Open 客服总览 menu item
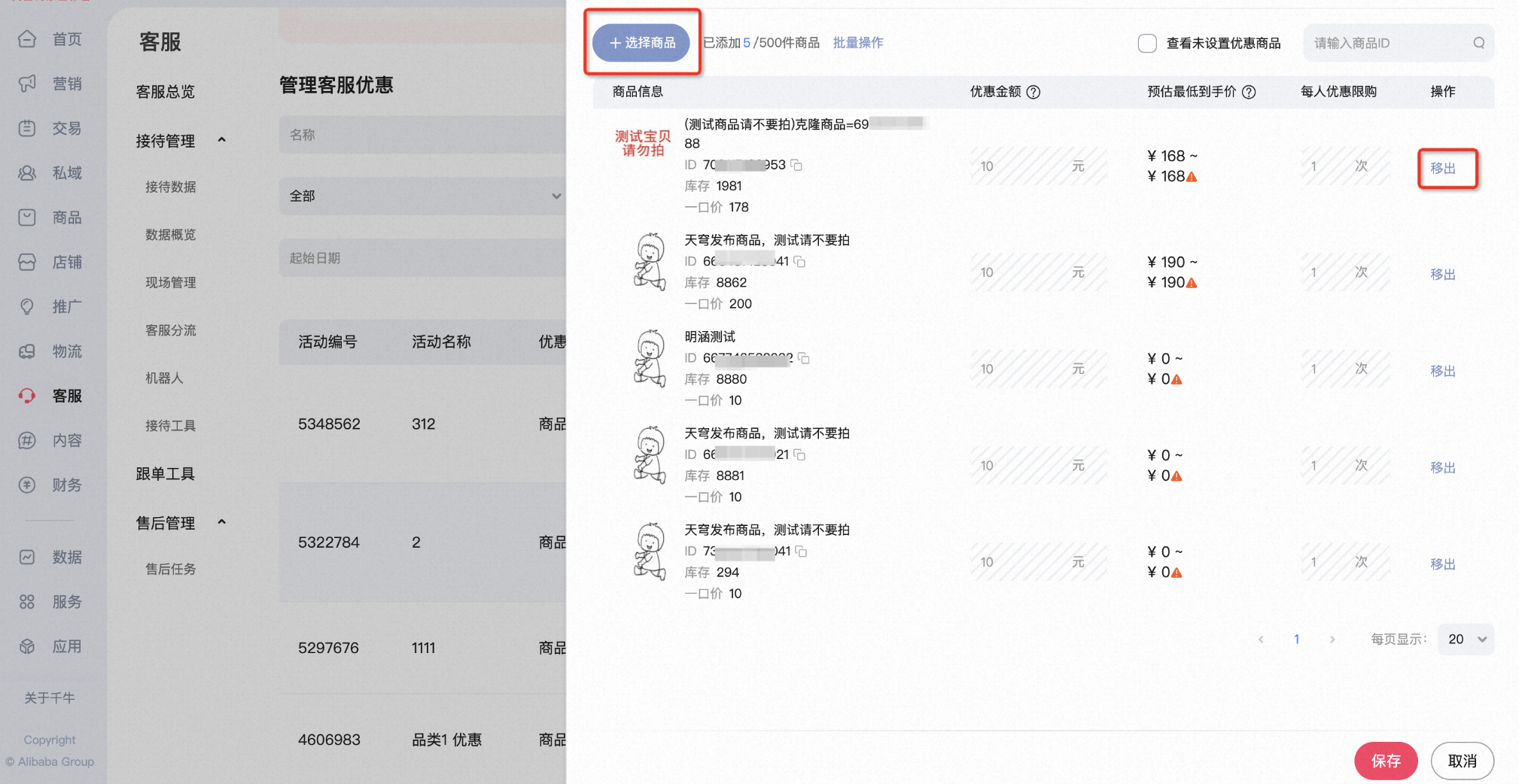This screenshot has width=1519, height=784. (166, 92)
